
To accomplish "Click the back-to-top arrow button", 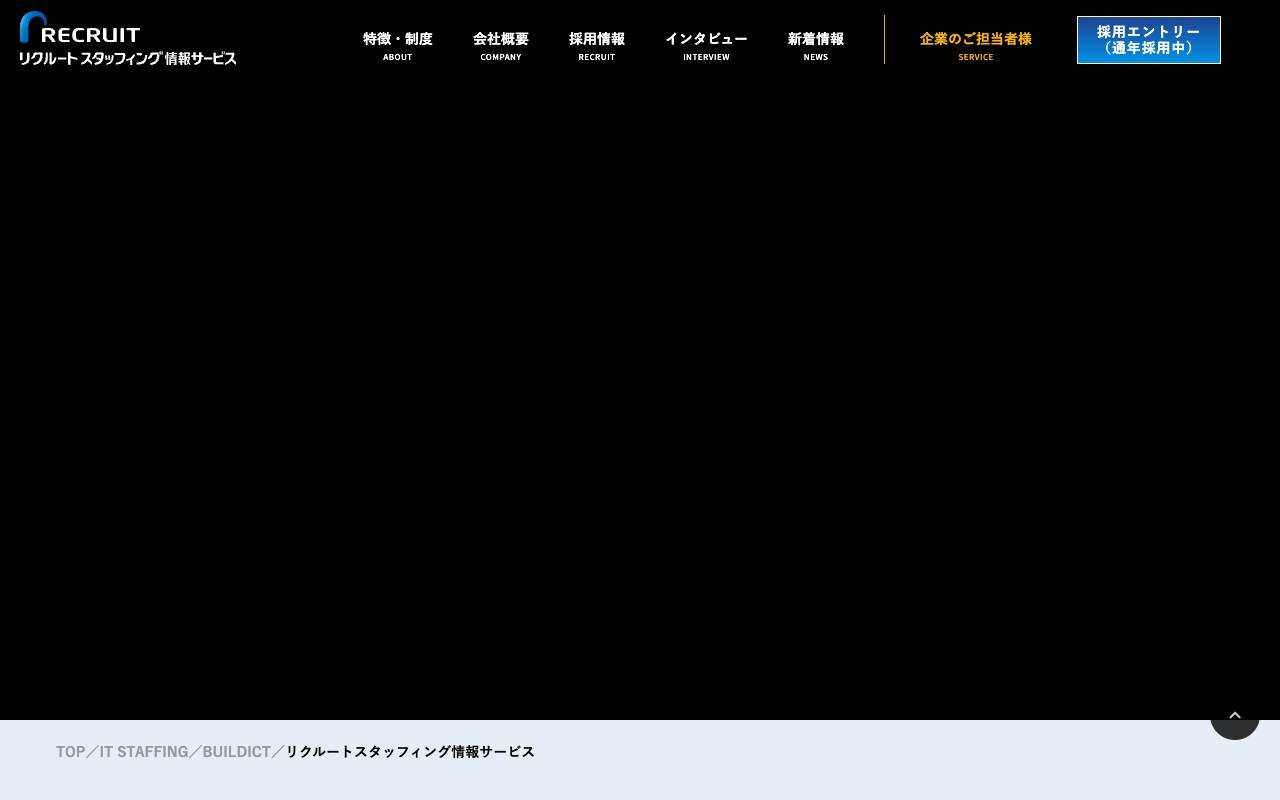I will coord(1235,715).
